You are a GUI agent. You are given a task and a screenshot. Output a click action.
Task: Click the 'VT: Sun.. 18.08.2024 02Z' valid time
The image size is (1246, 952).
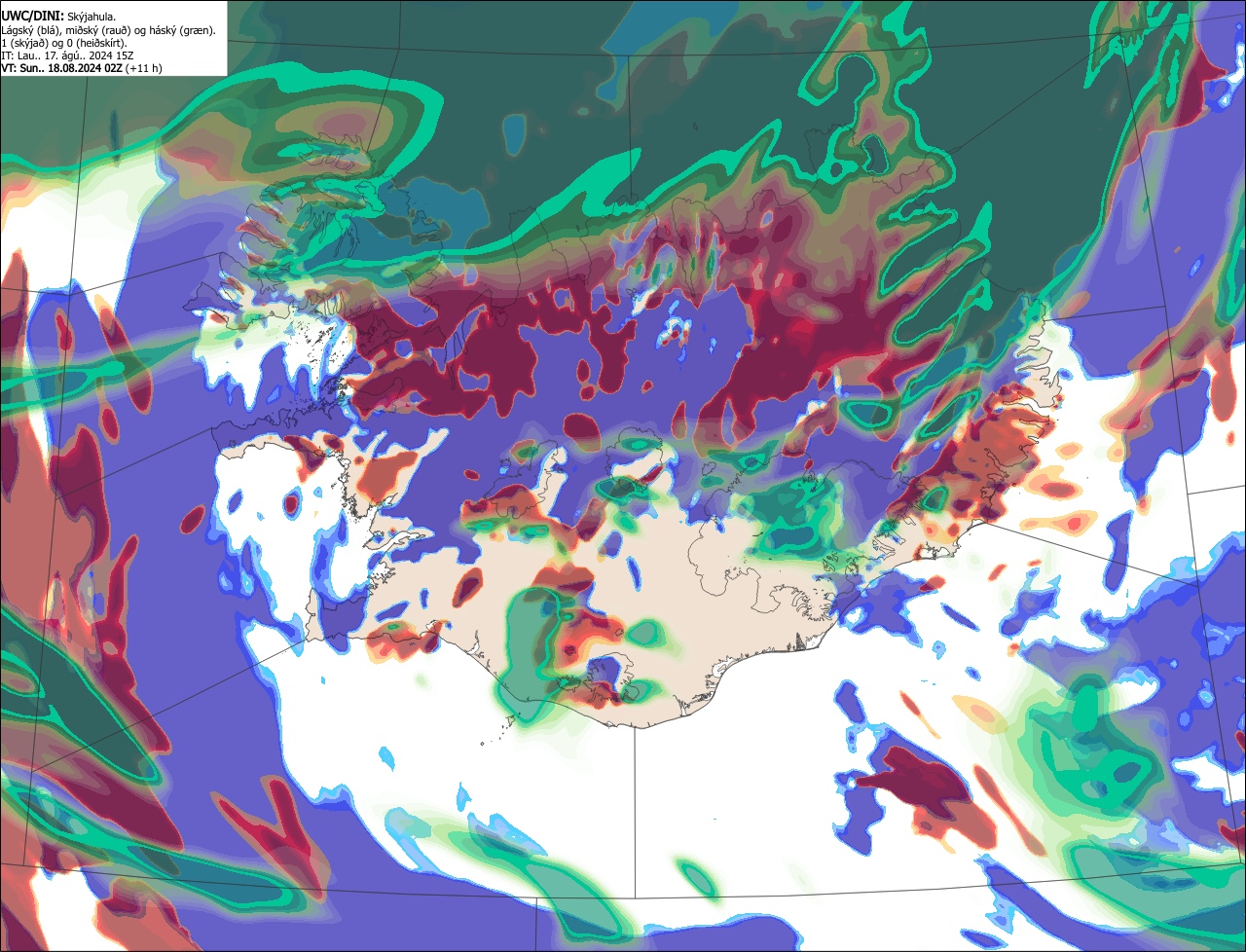61,68
